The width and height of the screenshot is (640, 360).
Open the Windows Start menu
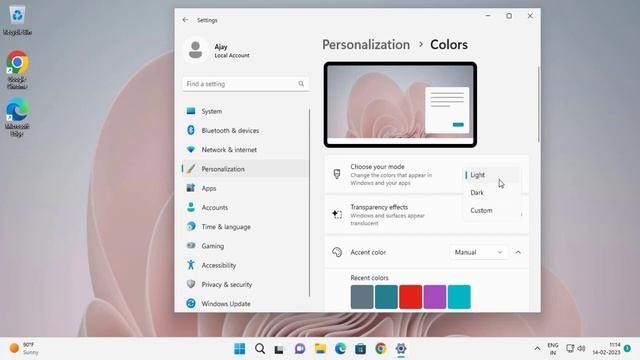pyautogui.click(x=240, y=349)
